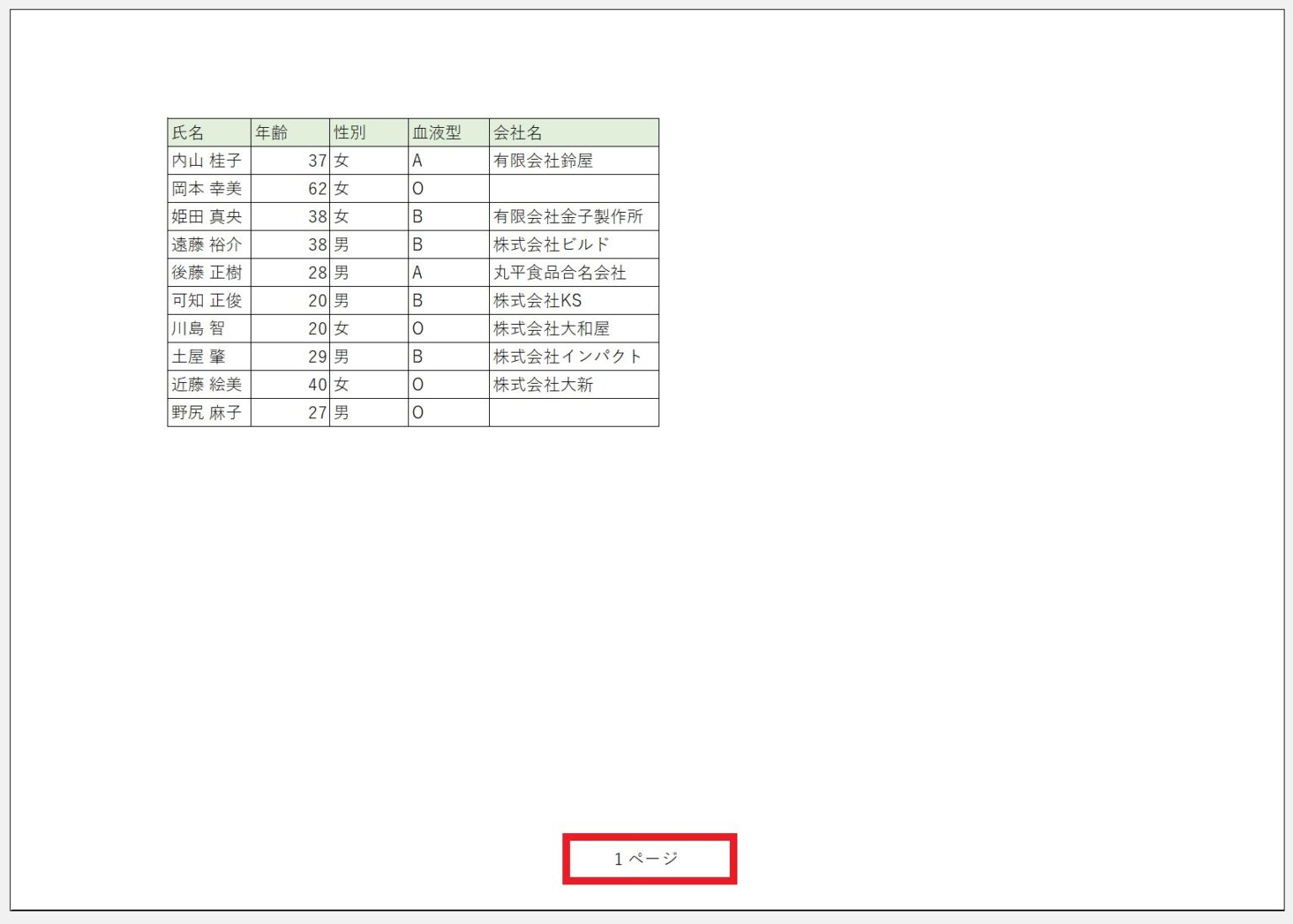Click the 会社名 column header
Viewport: 1293px width, 924px height.
coord(572,132)
